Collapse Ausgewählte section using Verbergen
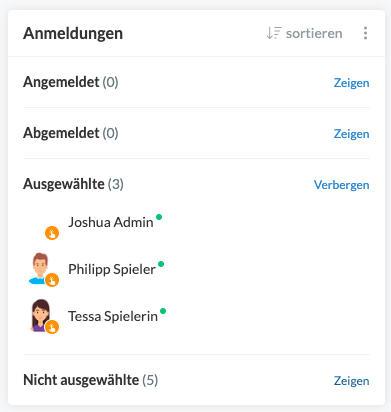 click(342, 185)
